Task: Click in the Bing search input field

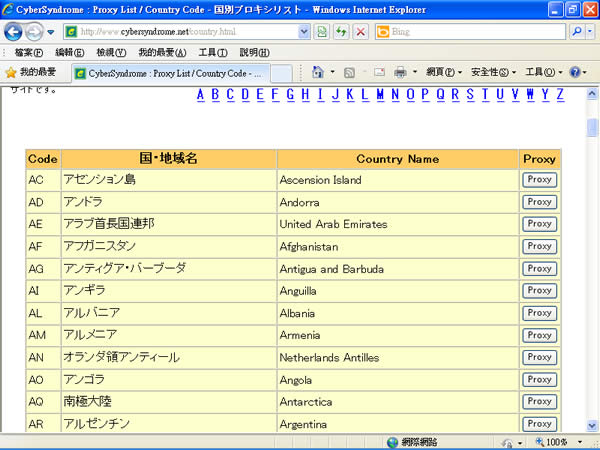Action: (x=470, y=31)
